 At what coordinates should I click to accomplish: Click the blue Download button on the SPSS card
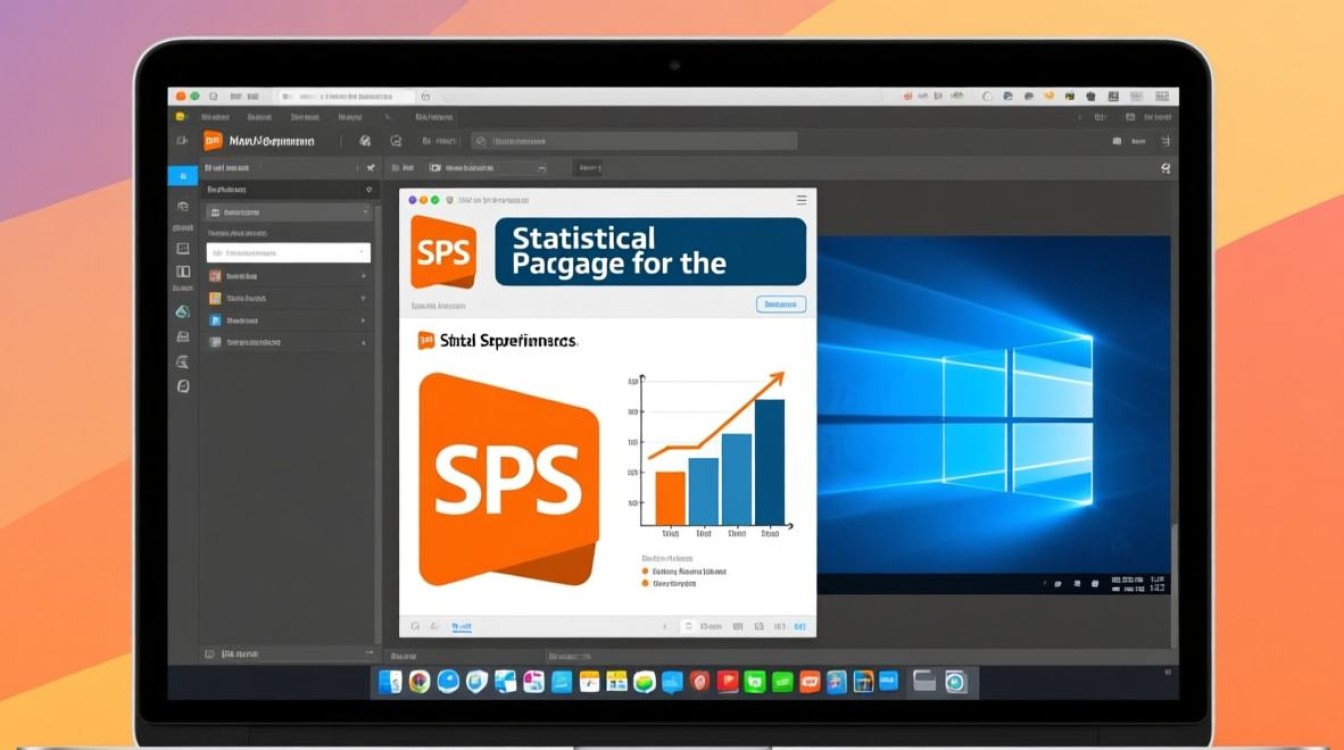point(781,304)
